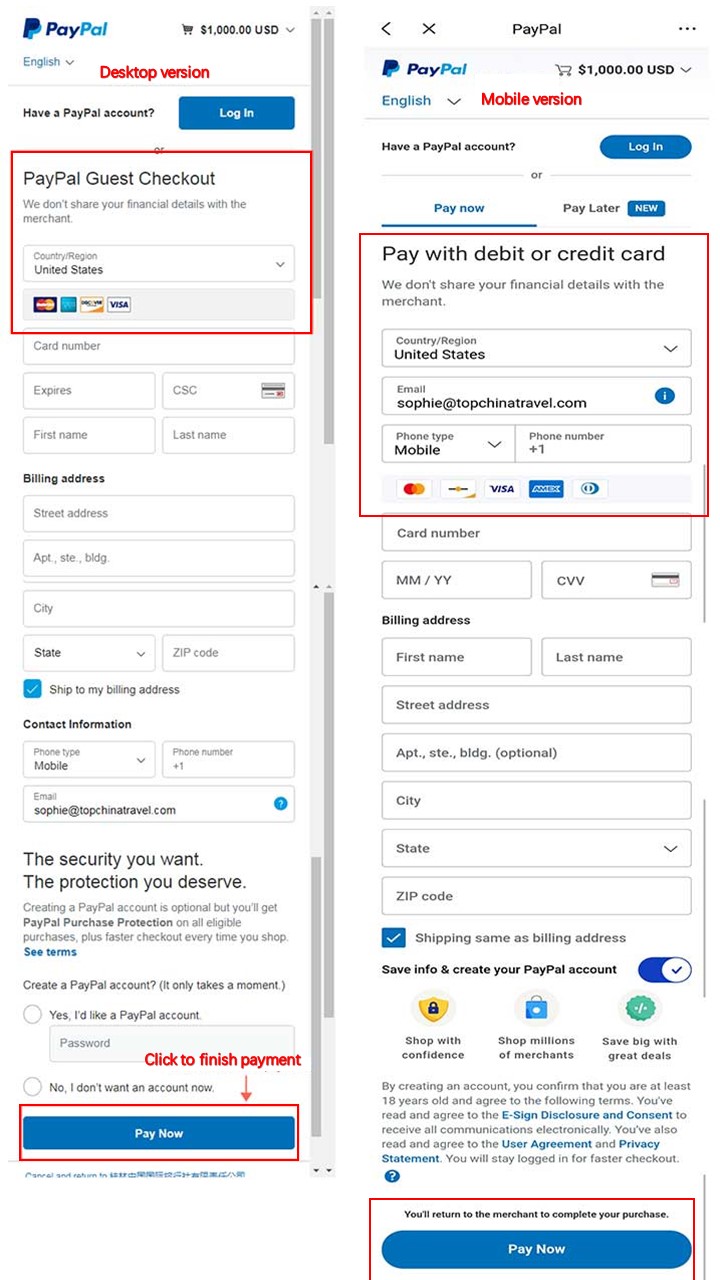Click the email info icon in mobile form
720x1280 pixels.
click(x=664, y=396)
